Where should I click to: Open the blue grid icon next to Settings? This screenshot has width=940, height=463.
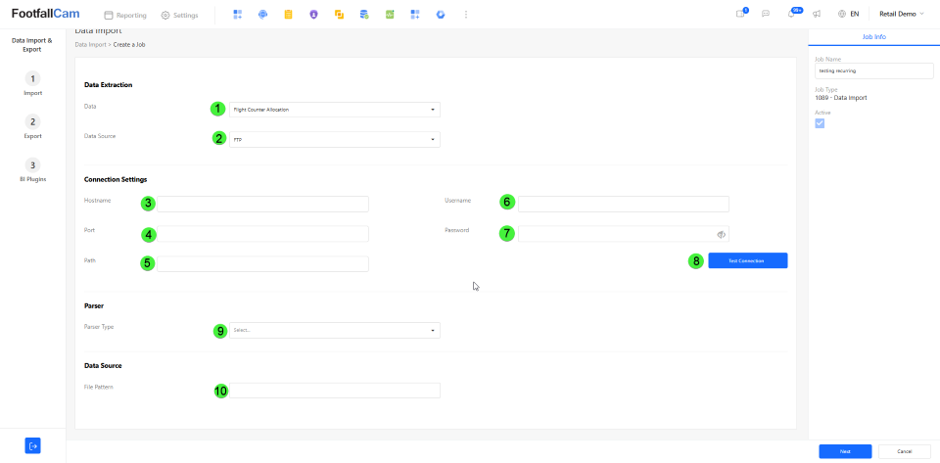point(237,15)
